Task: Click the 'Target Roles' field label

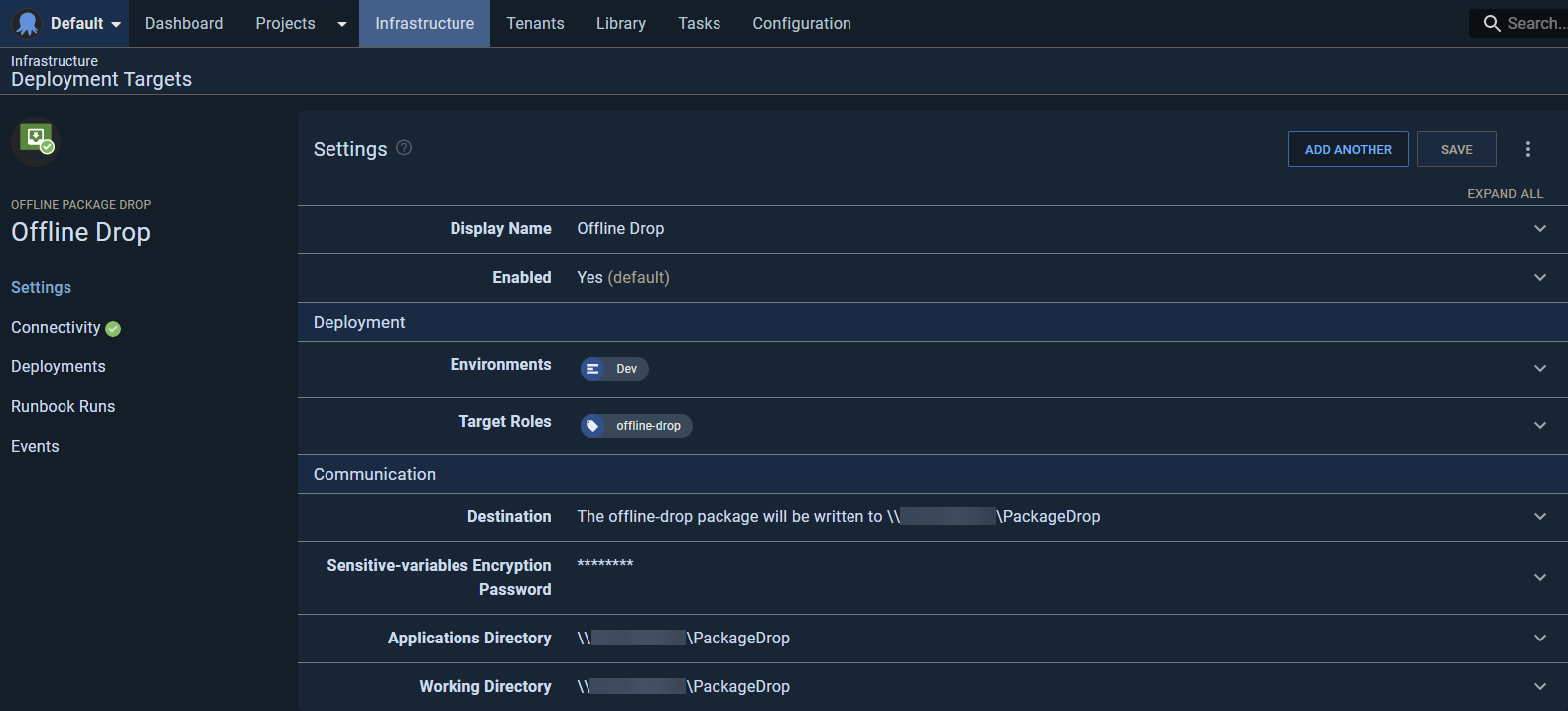Action: point(504,422)
